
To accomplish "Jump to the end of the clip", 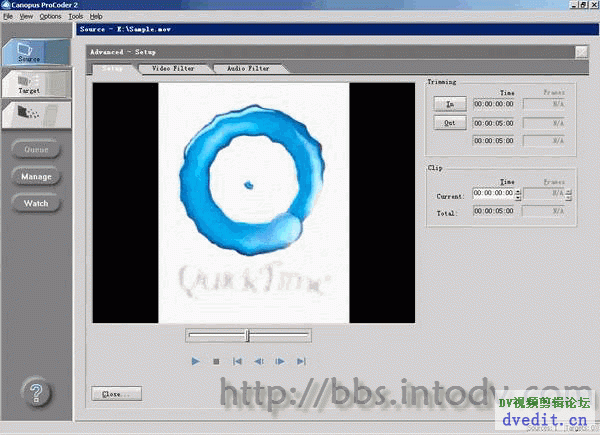I will tap(301, 361).
